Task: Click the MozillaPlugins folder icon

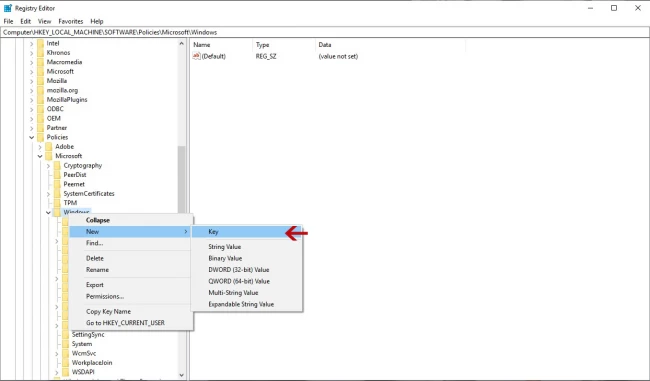Action: click(40, 99)
